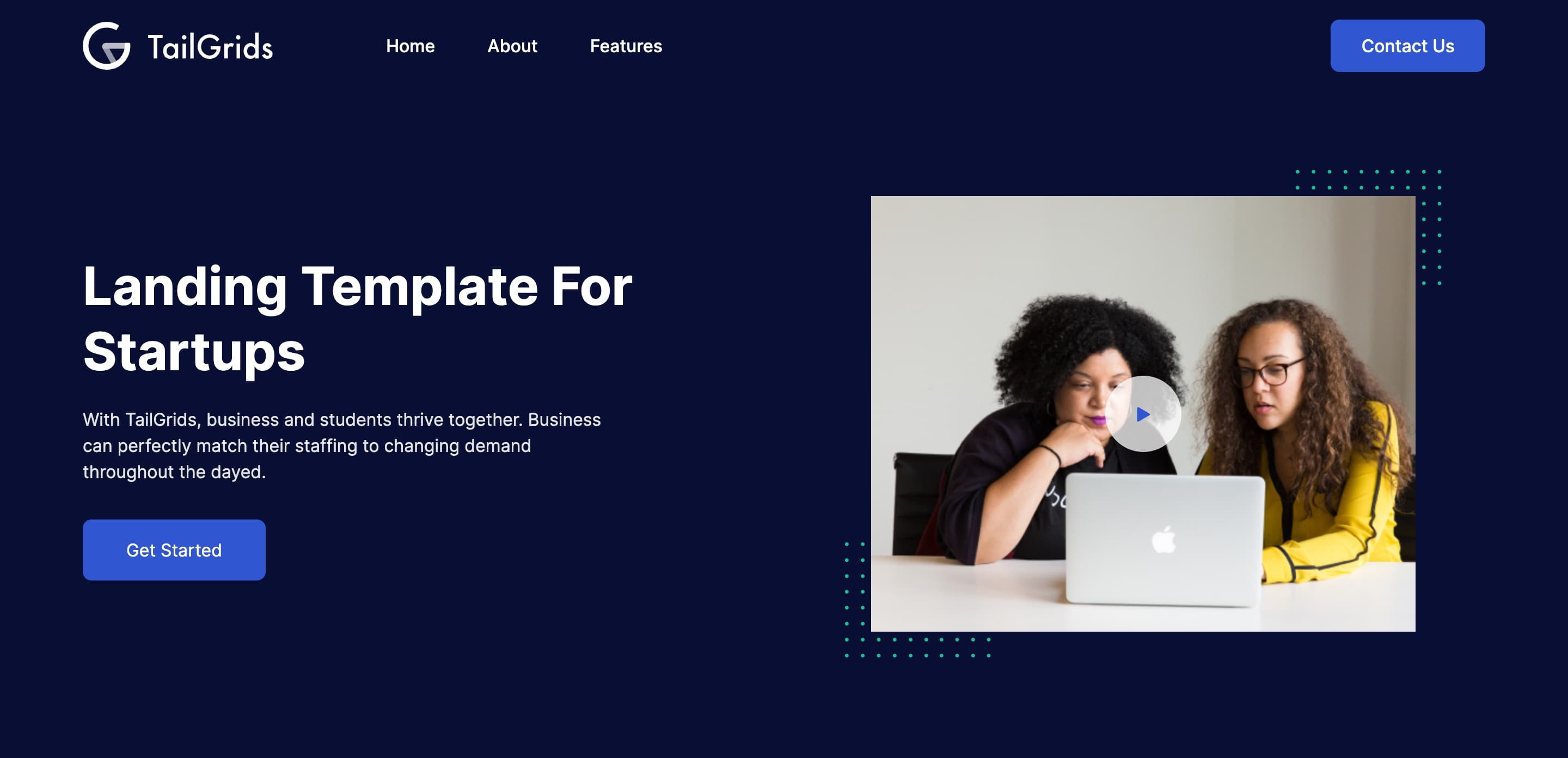Click the TailGrids logo icon
This screenshot has height=758, width=1568.
click(107, 45)
